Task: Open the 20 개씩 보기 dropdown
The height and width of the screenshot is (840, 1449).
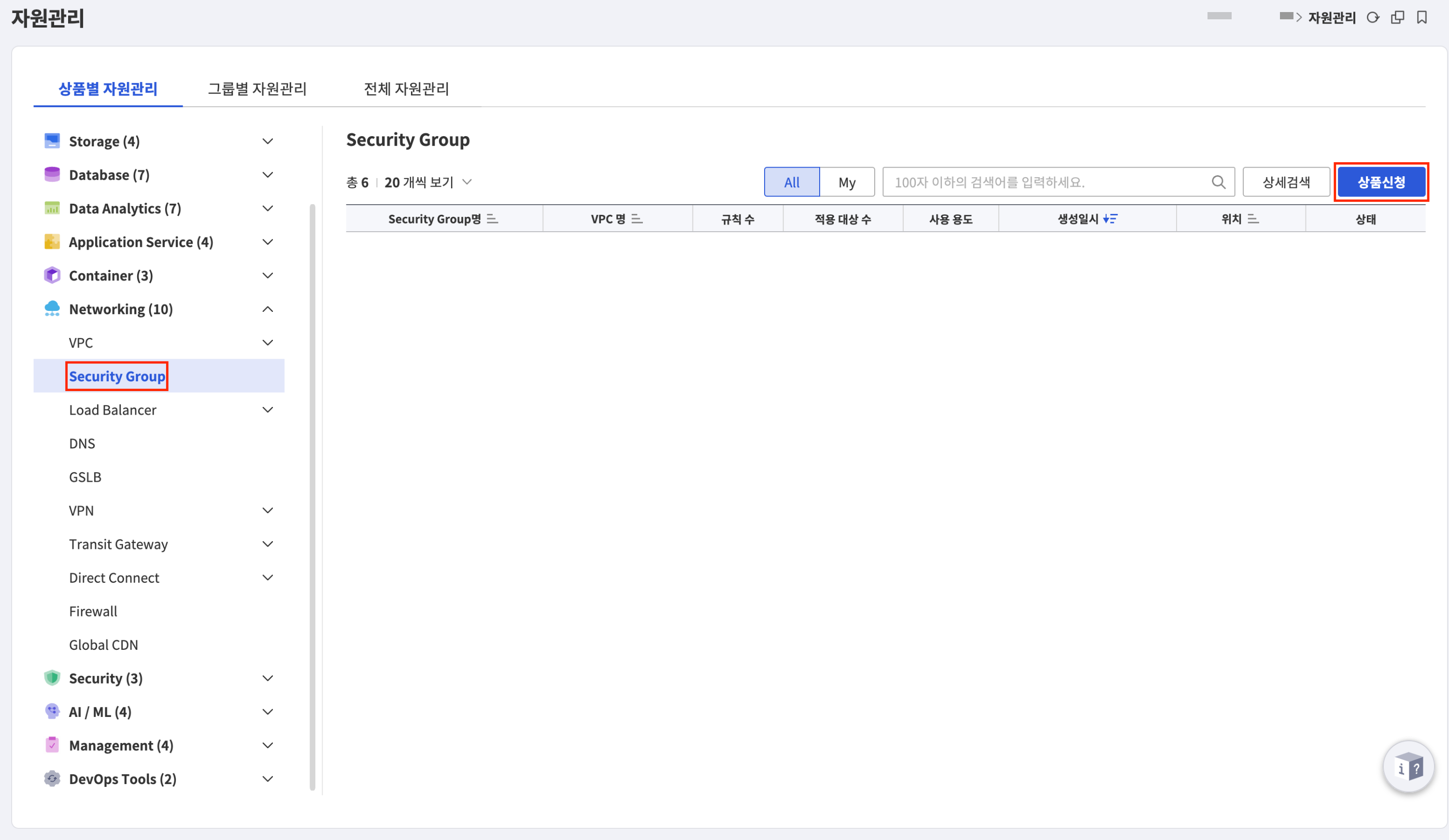Action: coord(428,182)
